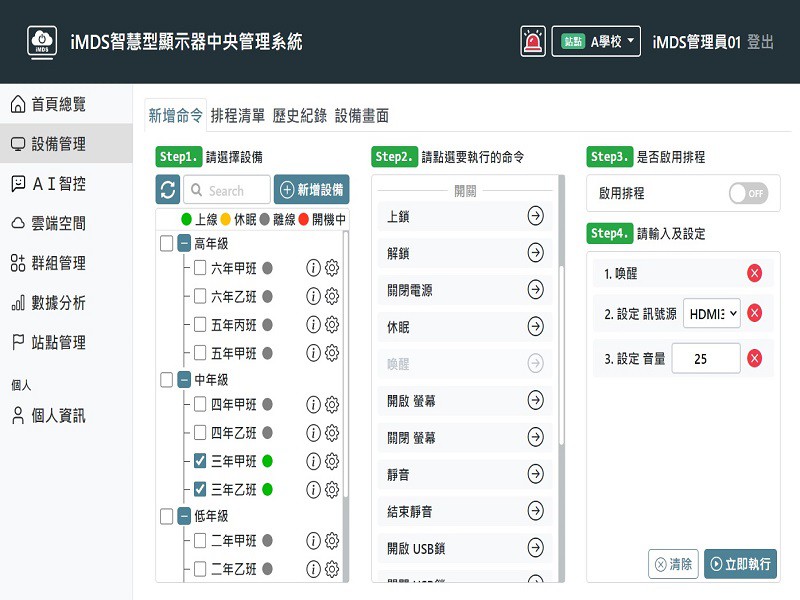Viewport: 800px width, 600px height.
Task: Open 數據分析 in the sidebar
Action: [58, 302]
